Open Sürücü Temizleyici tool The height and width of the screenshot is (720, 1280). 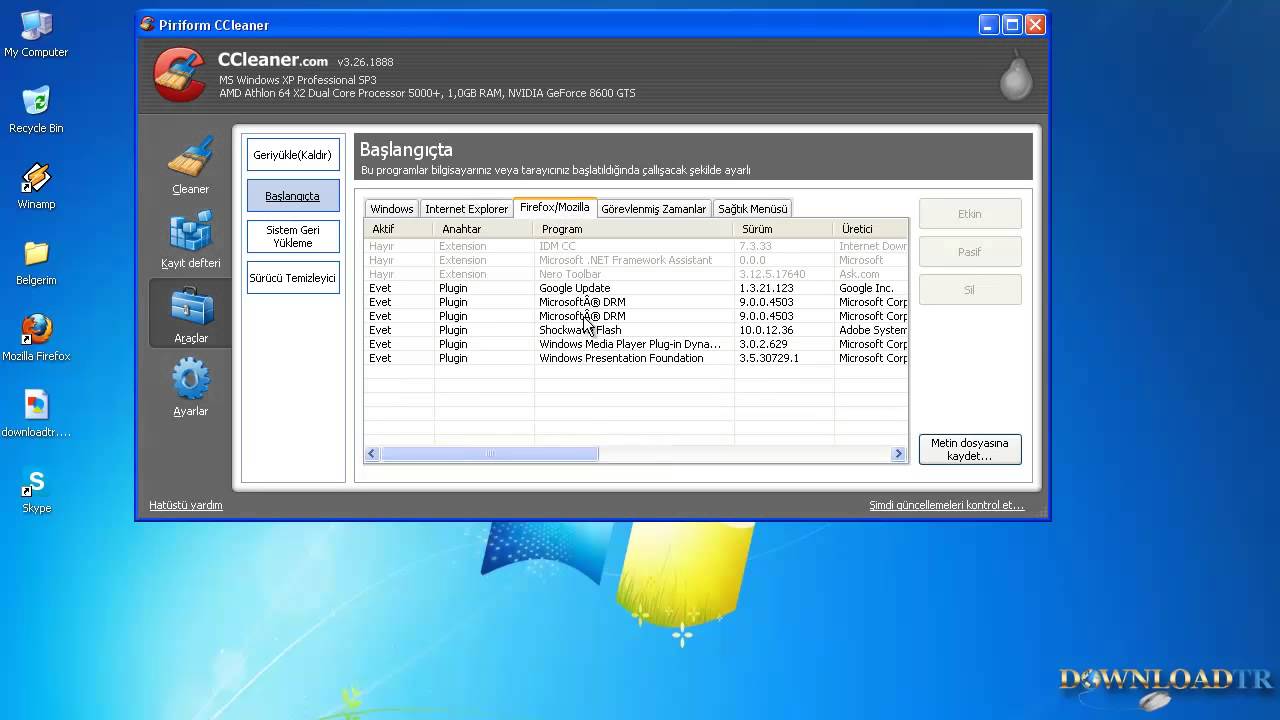pos(293,277)
